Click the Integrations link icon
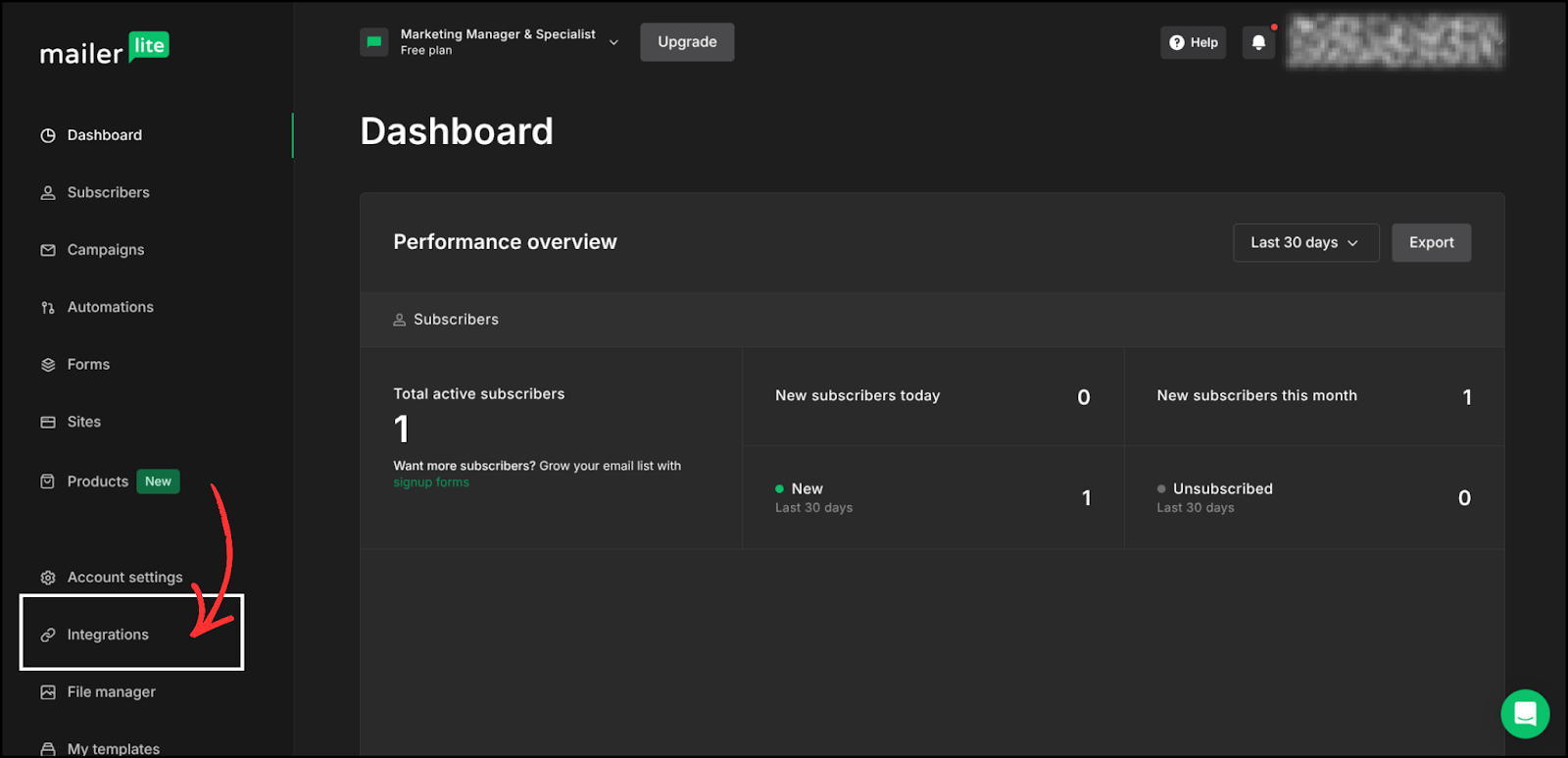Viewport: 1568px width, 758px height. pos(48,635)
